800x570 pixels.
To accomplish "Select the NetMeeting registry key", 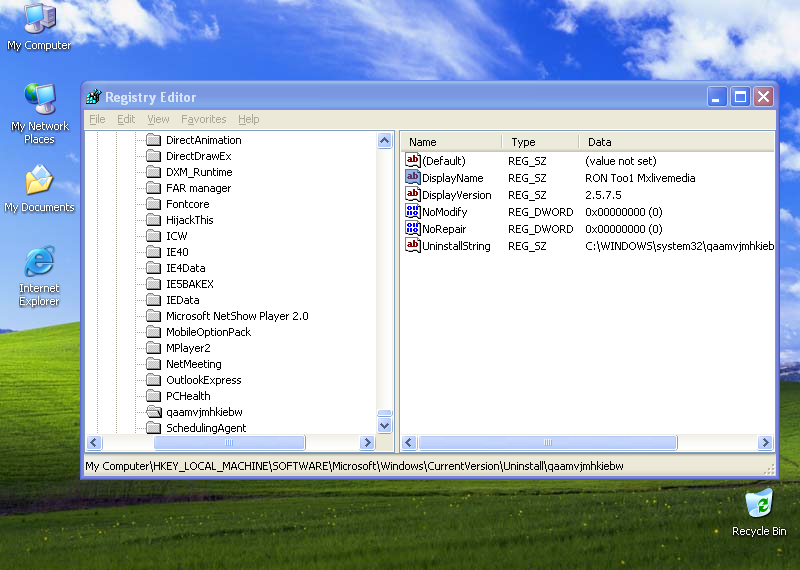I will [x=194, y=364].
